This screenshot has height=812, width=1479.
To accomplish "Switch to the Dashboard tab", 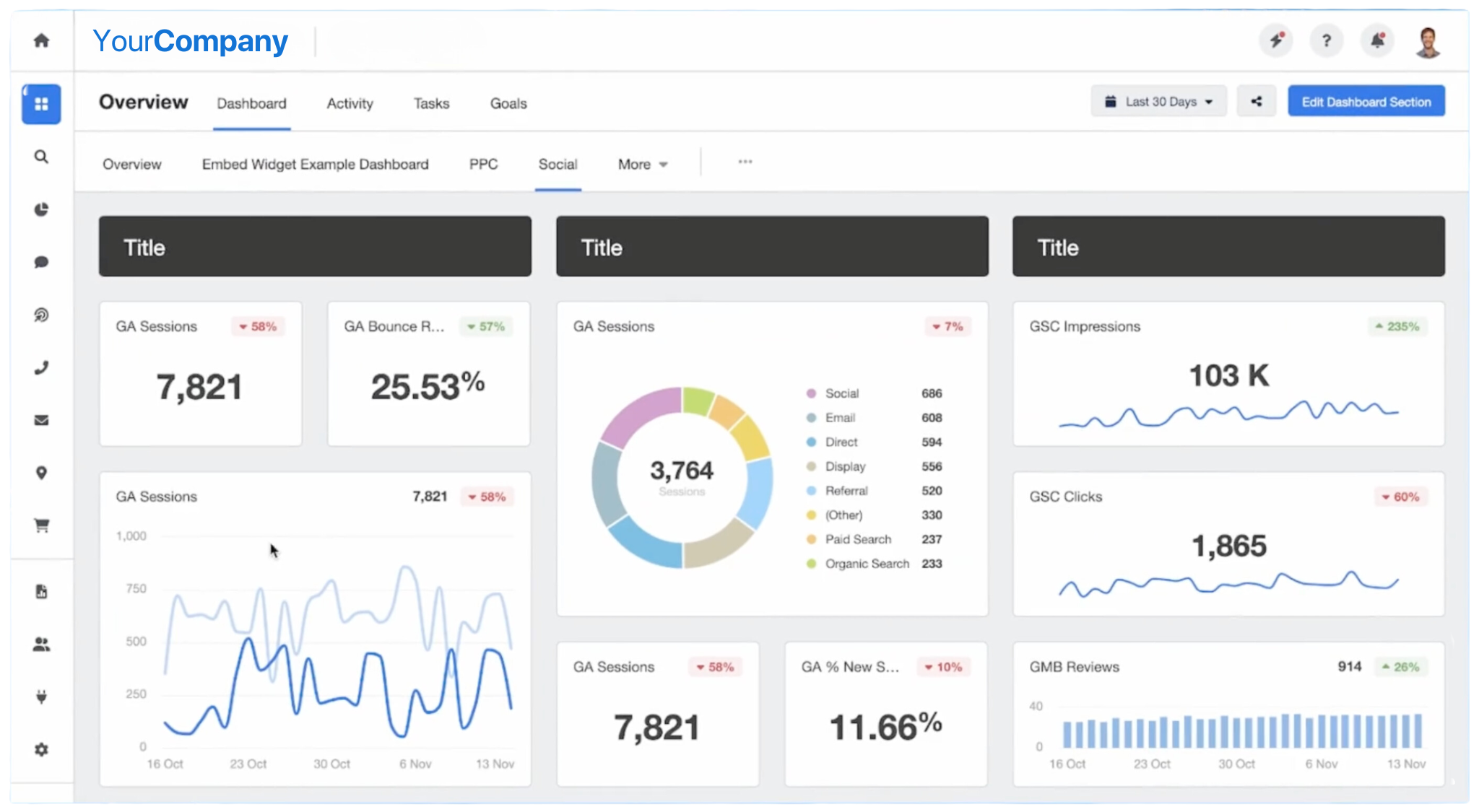I will 251,104.
